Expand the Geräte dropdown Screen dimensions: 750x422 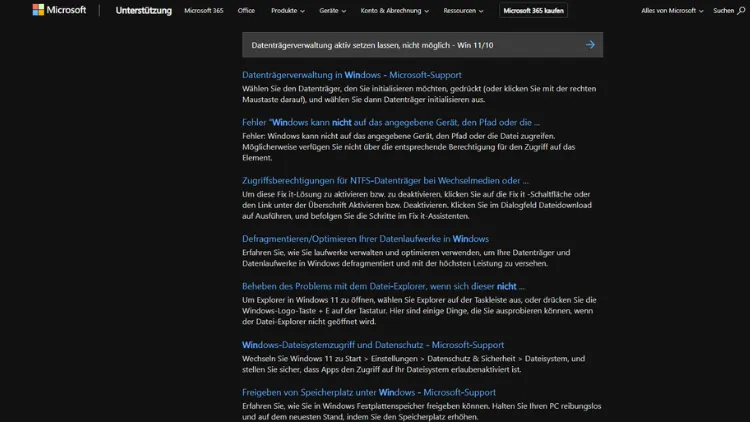point(332,11)
